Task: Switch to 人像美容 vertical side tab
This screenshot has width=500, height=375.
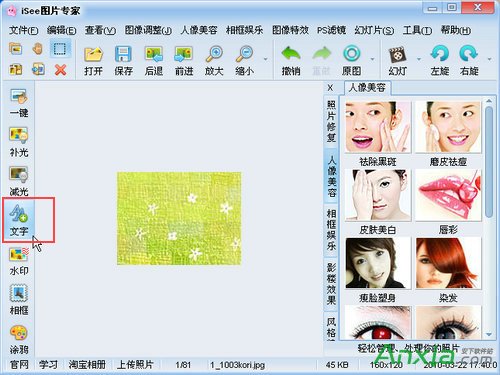Action: 331,176
